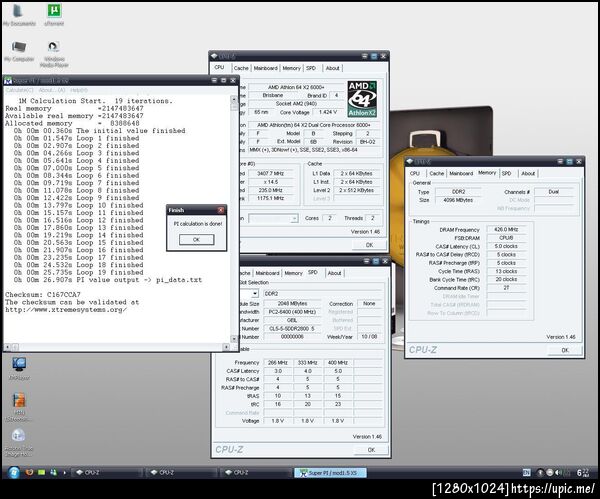Open the volume control in the system tray
Image resolution: width=600 pixels, height=499 pixels.
click(x=558, y=473)
